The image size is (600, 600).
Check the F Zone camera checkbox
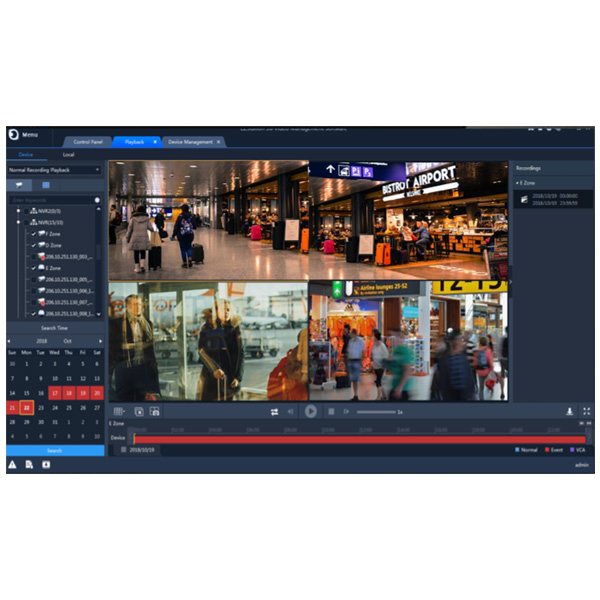pyautogui.click(x=34, y=233)
